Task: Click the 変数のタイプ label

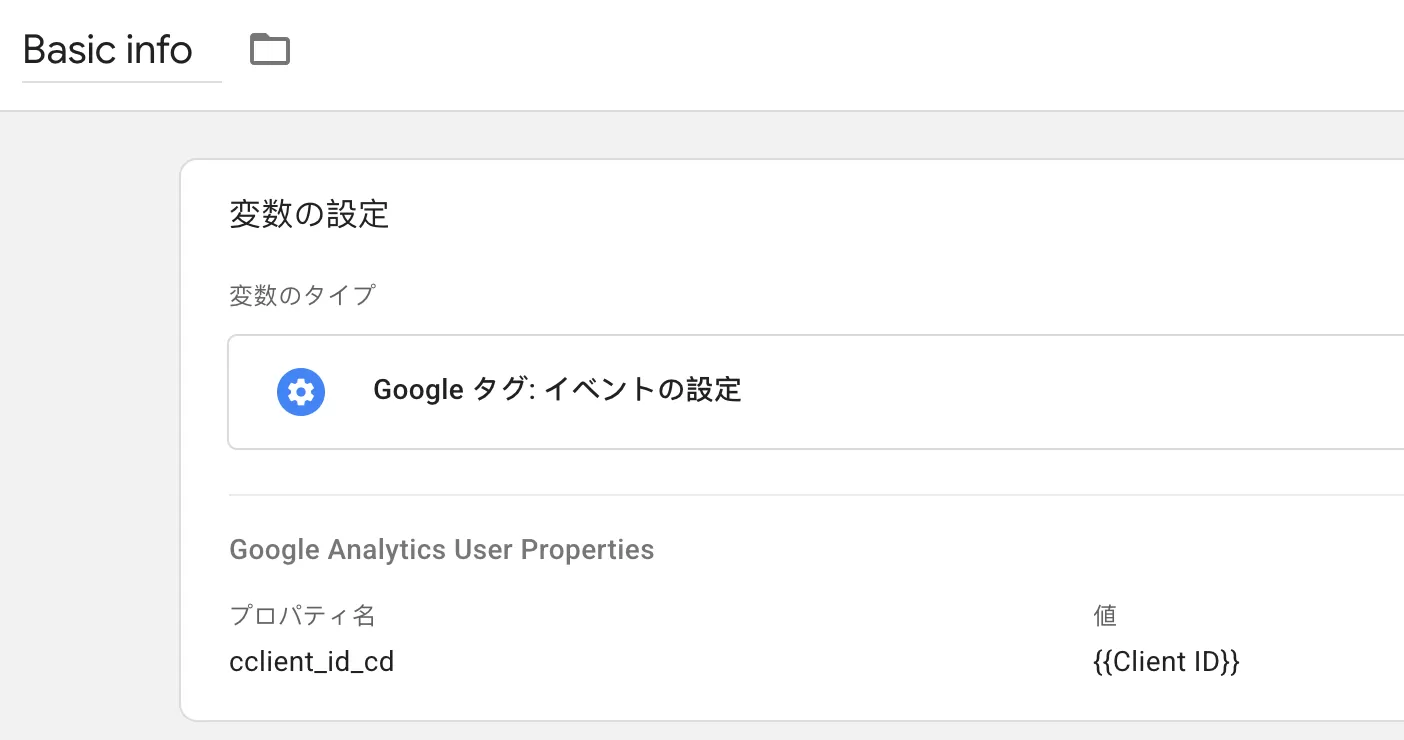Action: coord(302,296)
